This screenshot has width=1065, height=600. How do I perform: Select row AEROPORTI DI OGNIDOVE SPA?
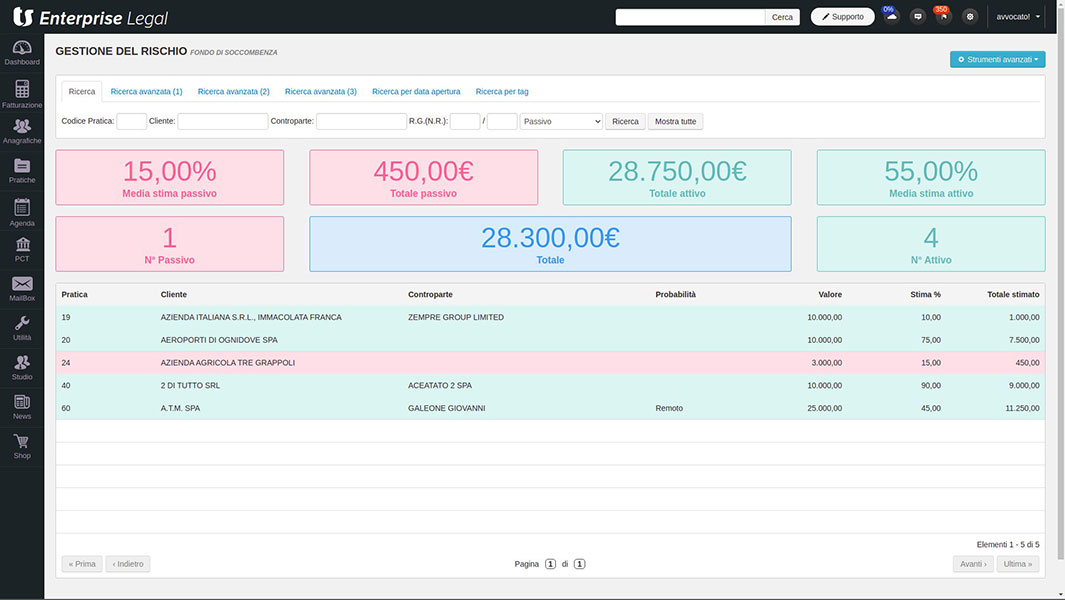[550, 340]
